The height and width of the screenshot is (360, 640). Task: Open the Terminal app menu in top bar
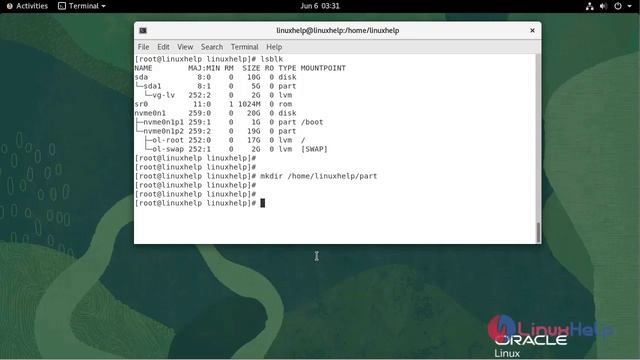(82, 6)
